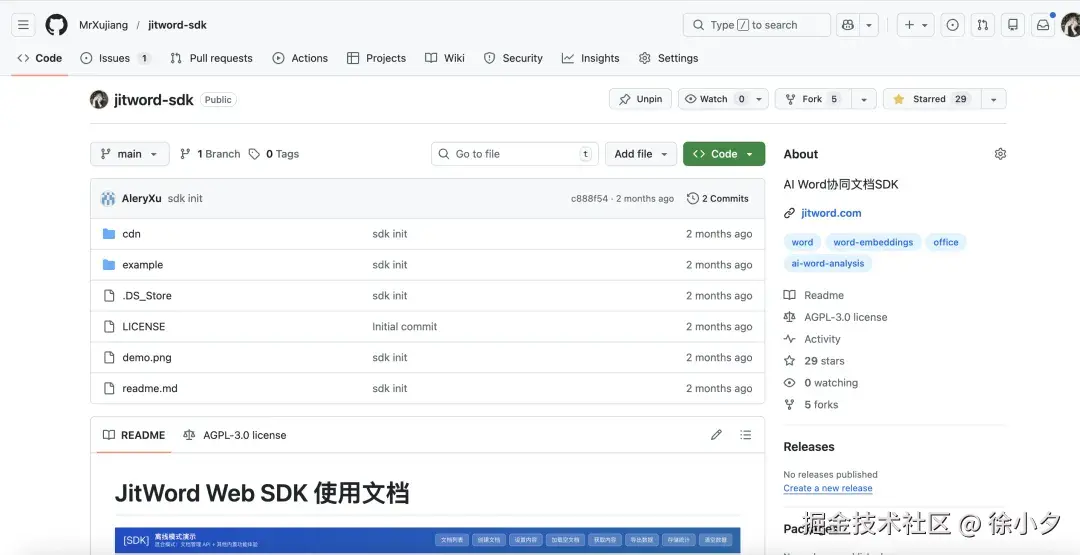The image size is (1080, 555).
Task: Open the Initial commit message for LICENSE
Action: pyautogui.click(x=405, y=326)
